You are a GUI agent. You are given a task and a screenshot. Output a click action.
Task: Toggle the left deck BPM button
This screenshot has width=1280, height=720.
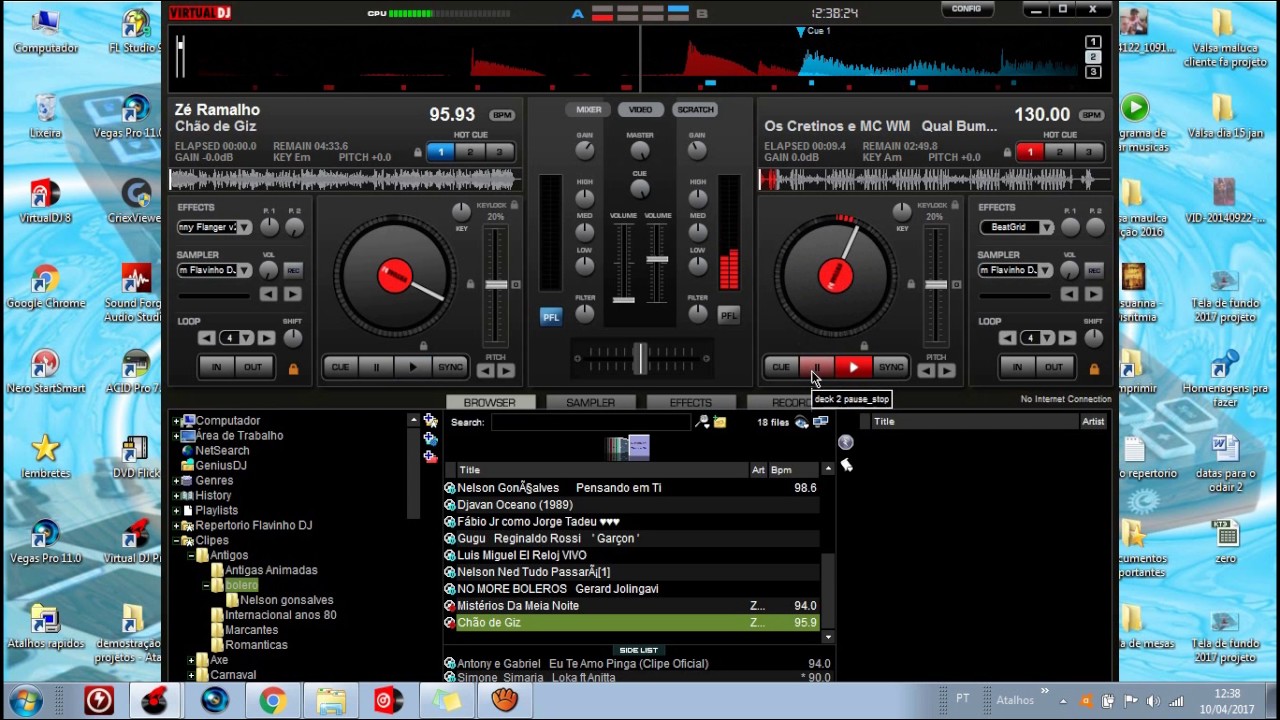tap(502, 115)
